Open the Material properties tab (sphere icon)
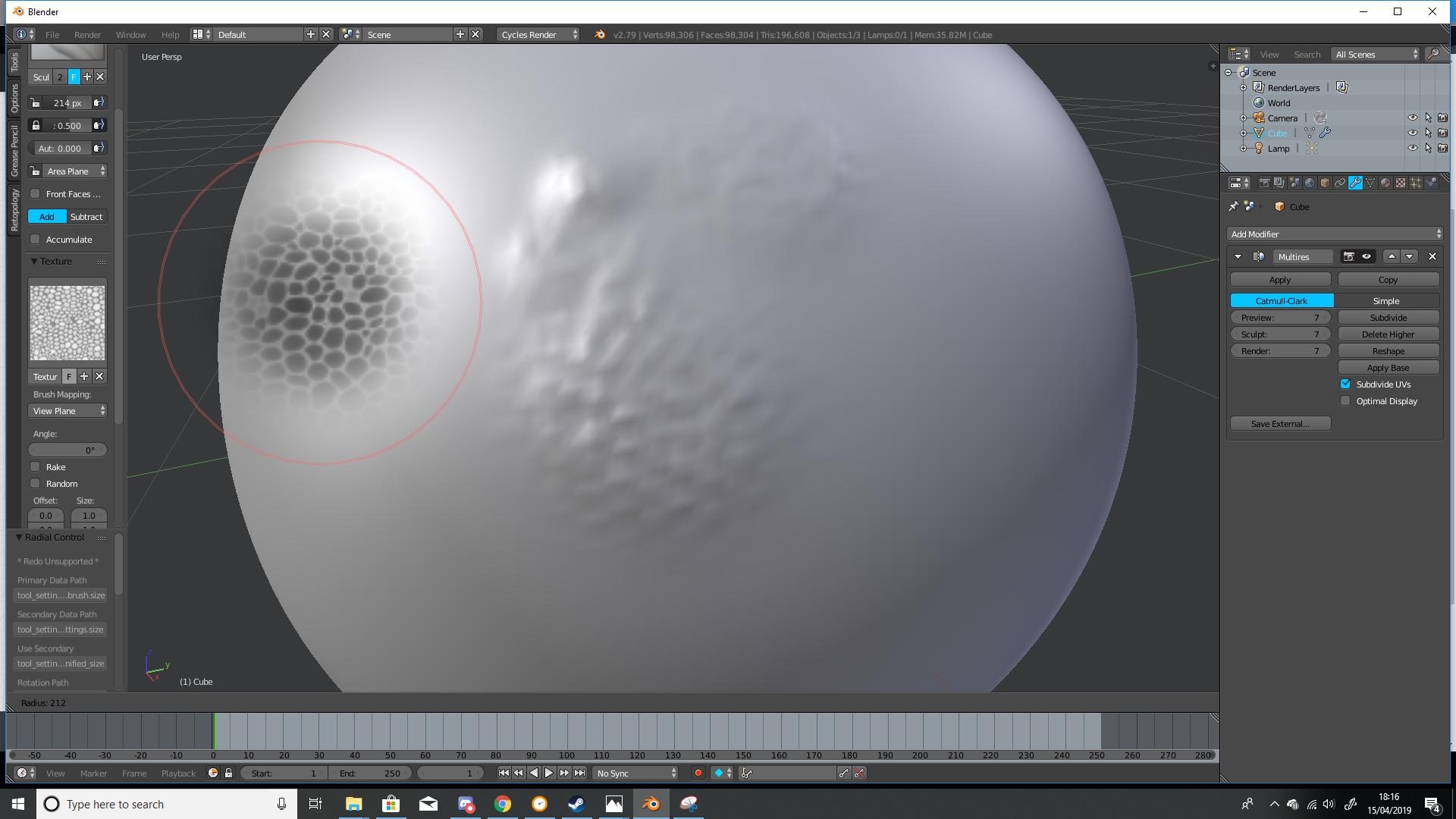The image size is (1456, 819). pos(1387,183)
